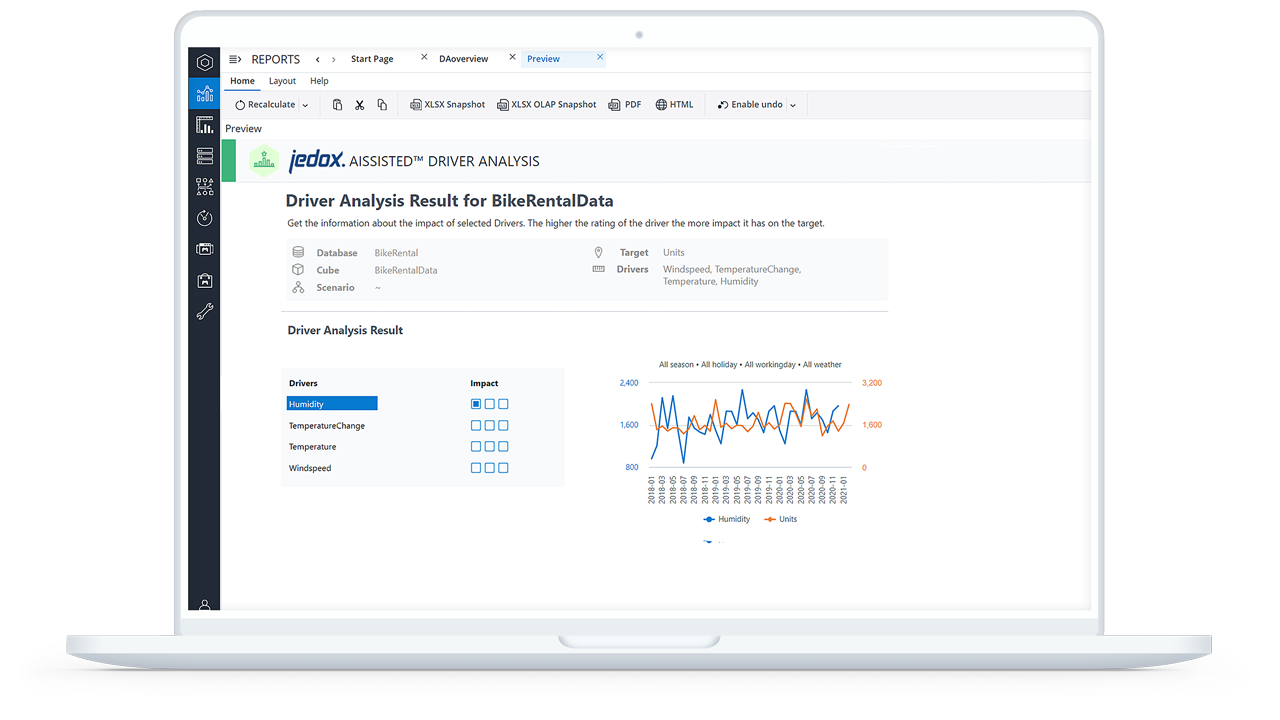This screenshot has width=1280, height=720.
Task: Open the Jedox hexagon home icon
Action: (x=205, y=63)
